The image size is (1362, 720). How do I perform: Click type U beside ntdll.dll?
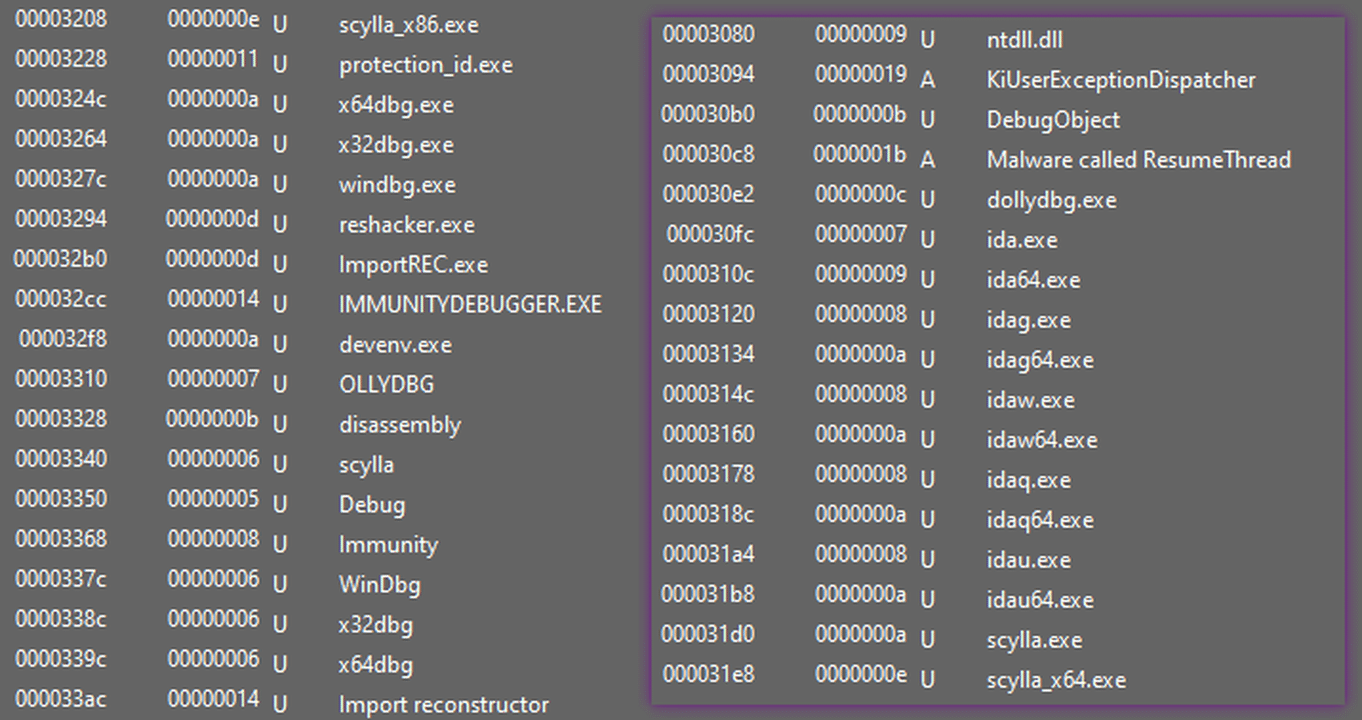(928, 40)
